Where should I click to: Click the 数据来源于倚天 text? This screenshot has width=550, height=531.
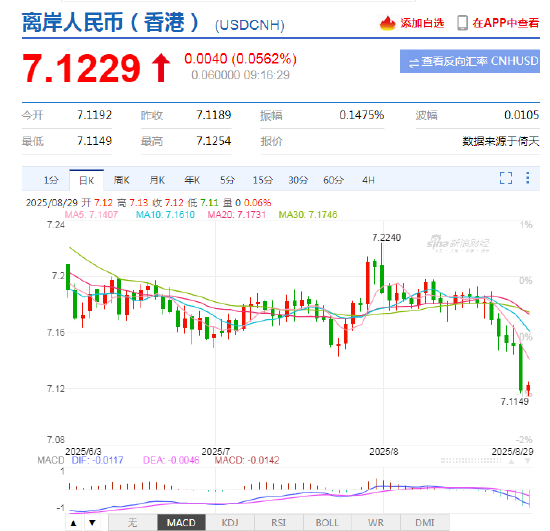coord(501,141)
